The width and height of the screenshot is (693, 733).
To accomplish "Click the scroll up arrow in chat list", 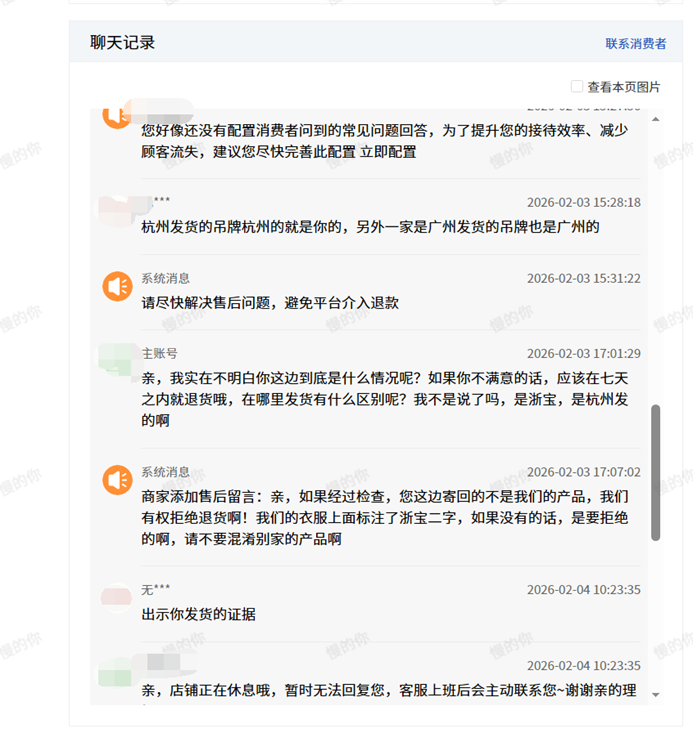I will [x=656, y=119].
